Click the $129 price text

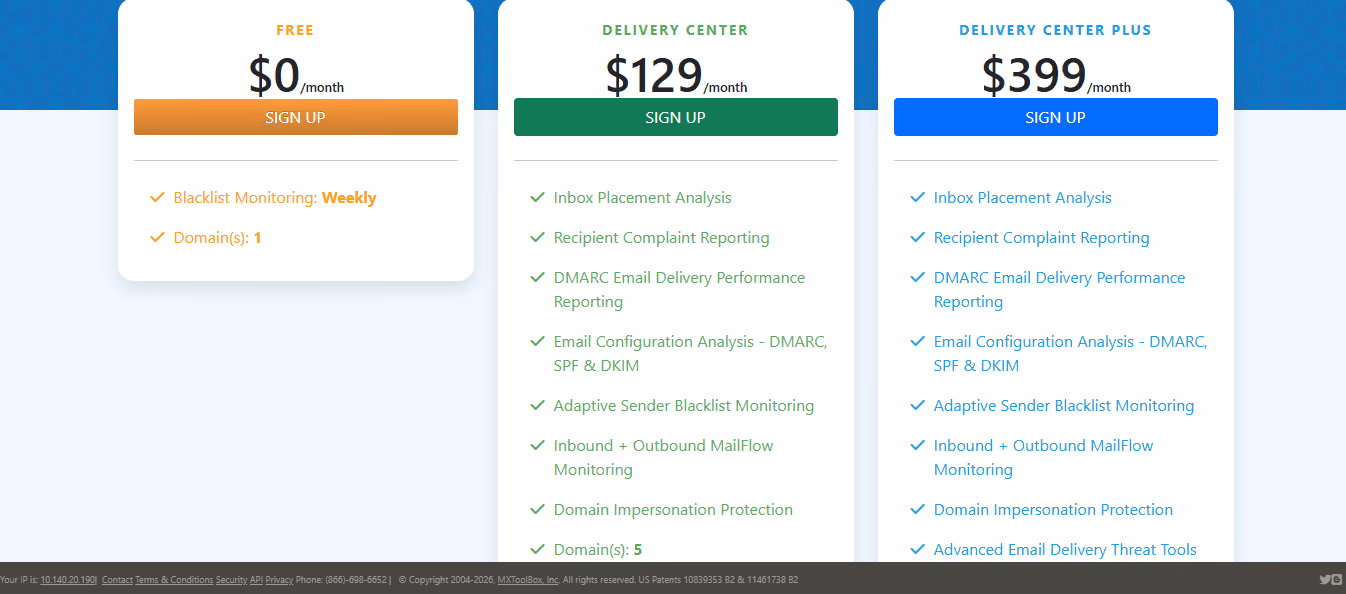pyautogui.click(x=654, y=76)
